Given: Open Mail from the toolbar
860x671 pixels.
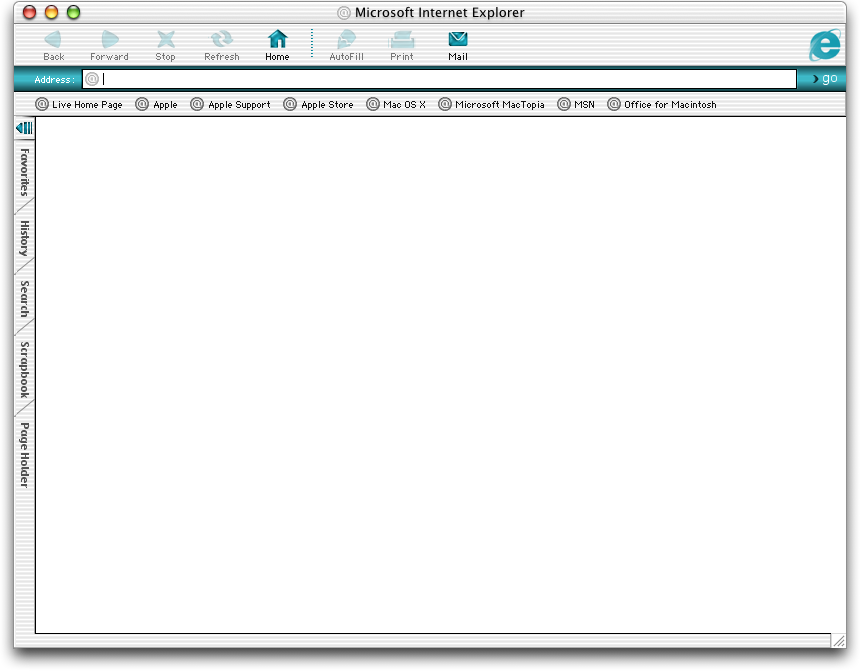Looking at the screenshot, I should tap(457, 45).
